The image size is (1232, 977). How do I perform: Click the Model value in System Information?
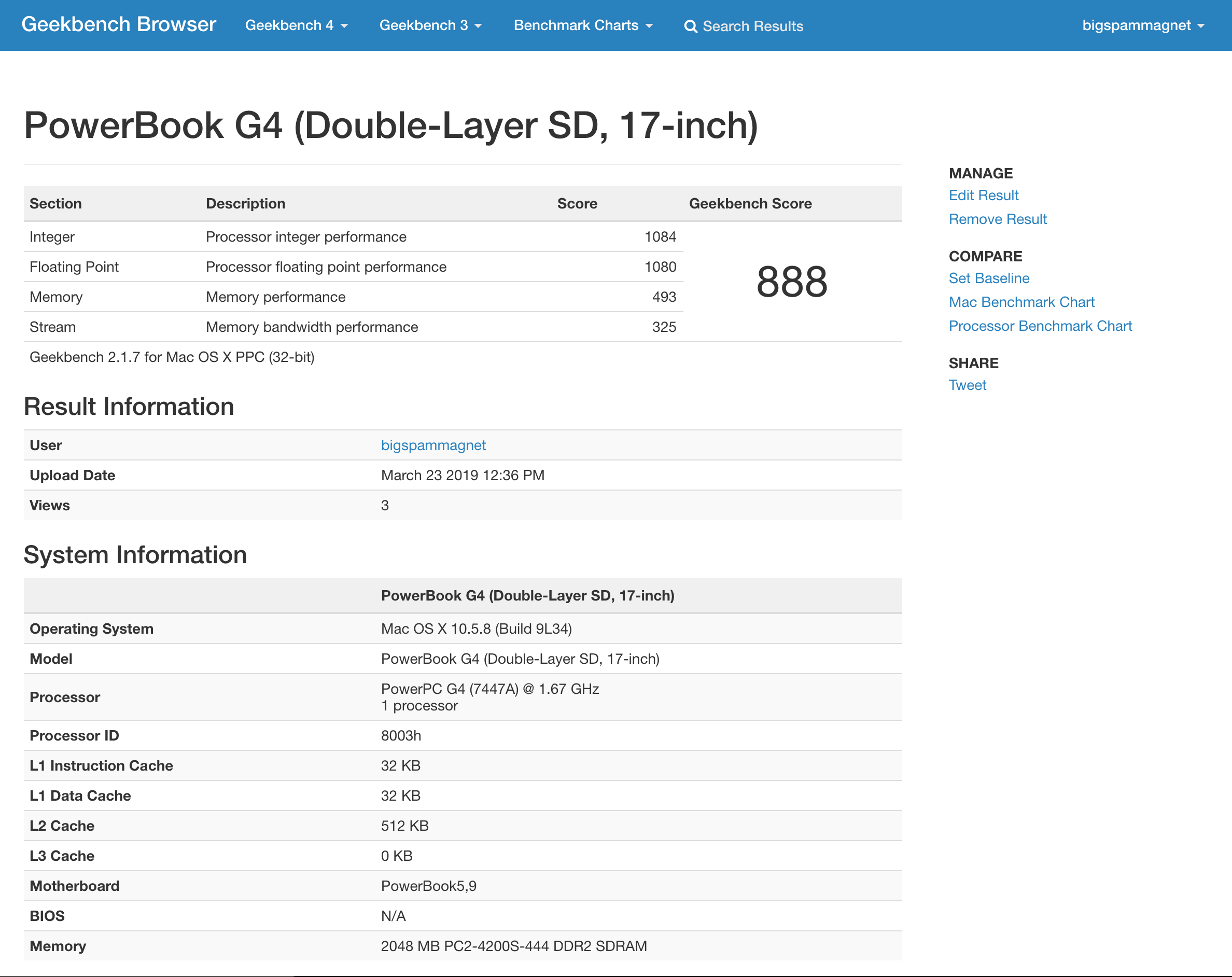click(520, 659)
